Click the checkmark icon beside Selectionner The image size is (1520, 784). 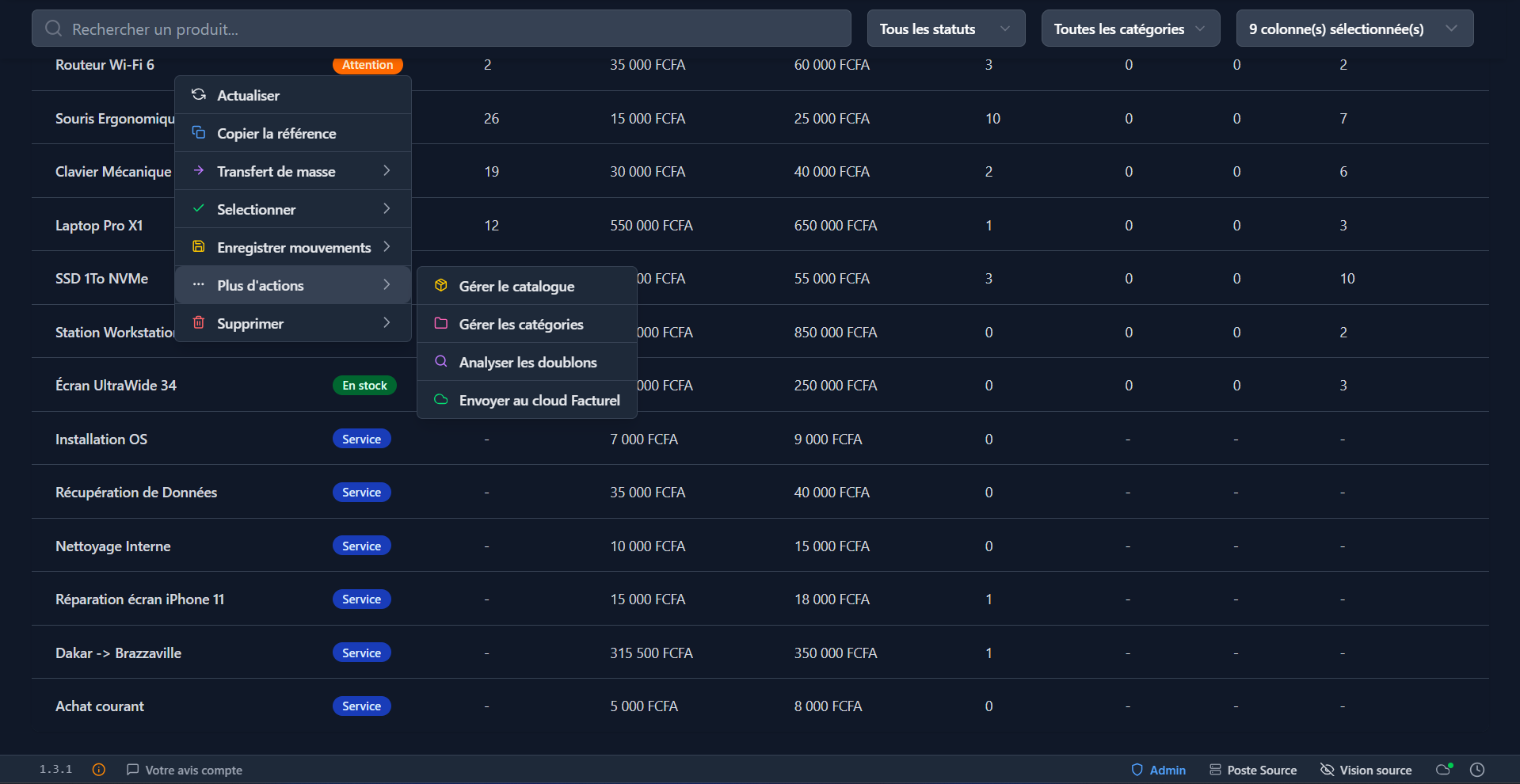point(199,209)
